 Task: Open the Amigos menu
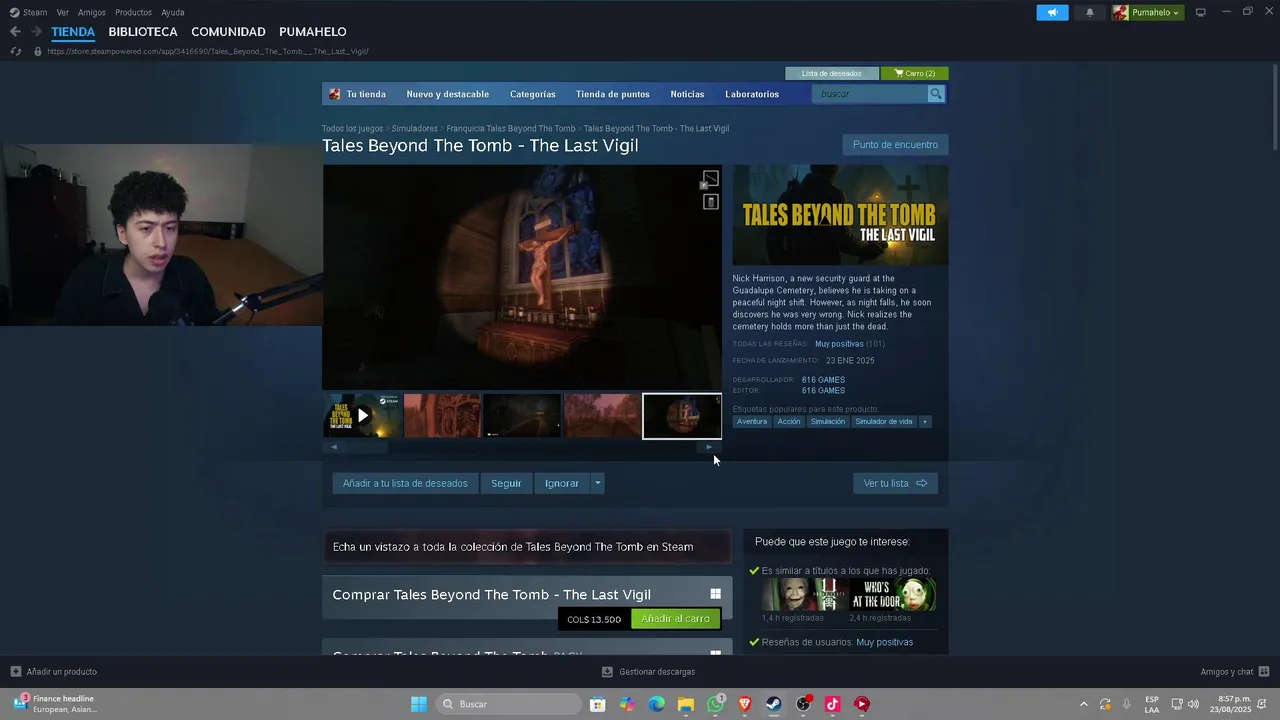point(92,12)
